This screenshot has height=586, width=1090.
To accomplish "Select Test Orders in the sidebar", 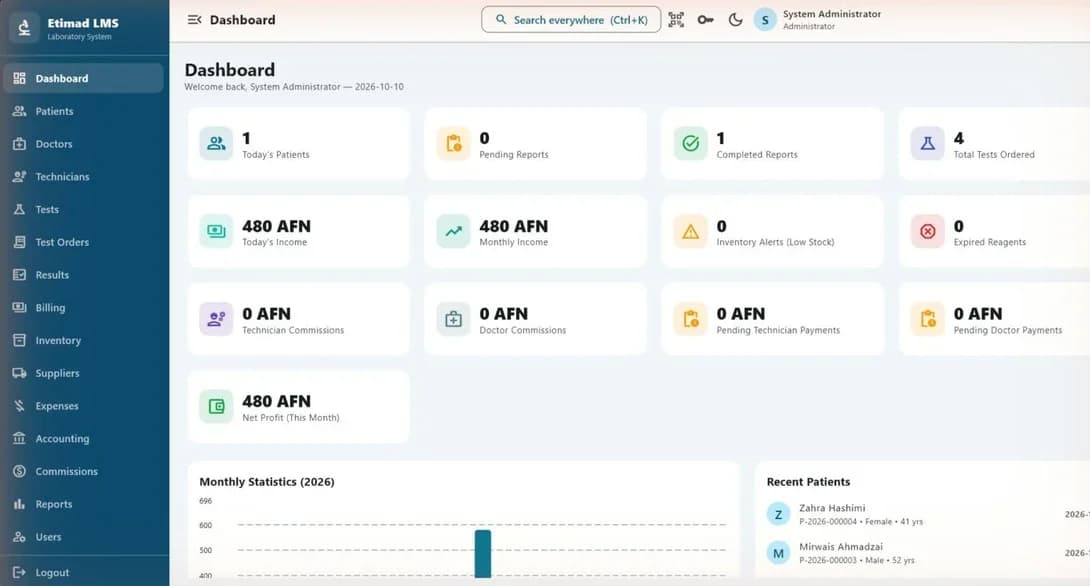I will (x=83, y=242).
